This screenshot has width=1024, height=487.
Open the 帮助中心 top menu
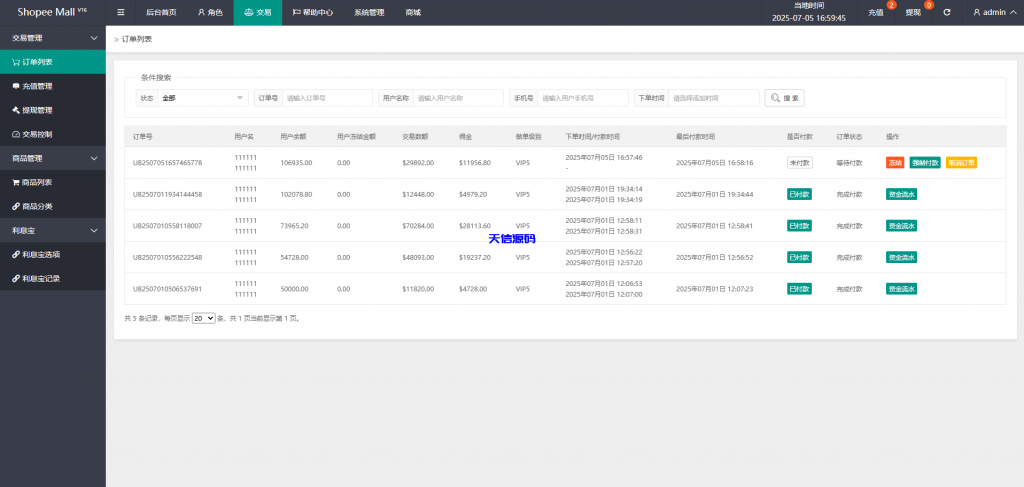coord(313,12)
